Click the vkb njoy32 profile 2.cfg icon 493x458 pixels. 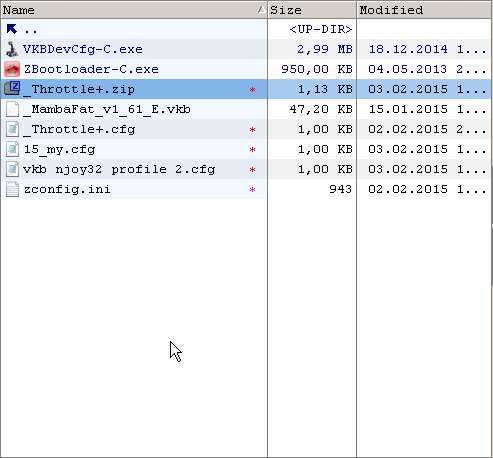12,169
